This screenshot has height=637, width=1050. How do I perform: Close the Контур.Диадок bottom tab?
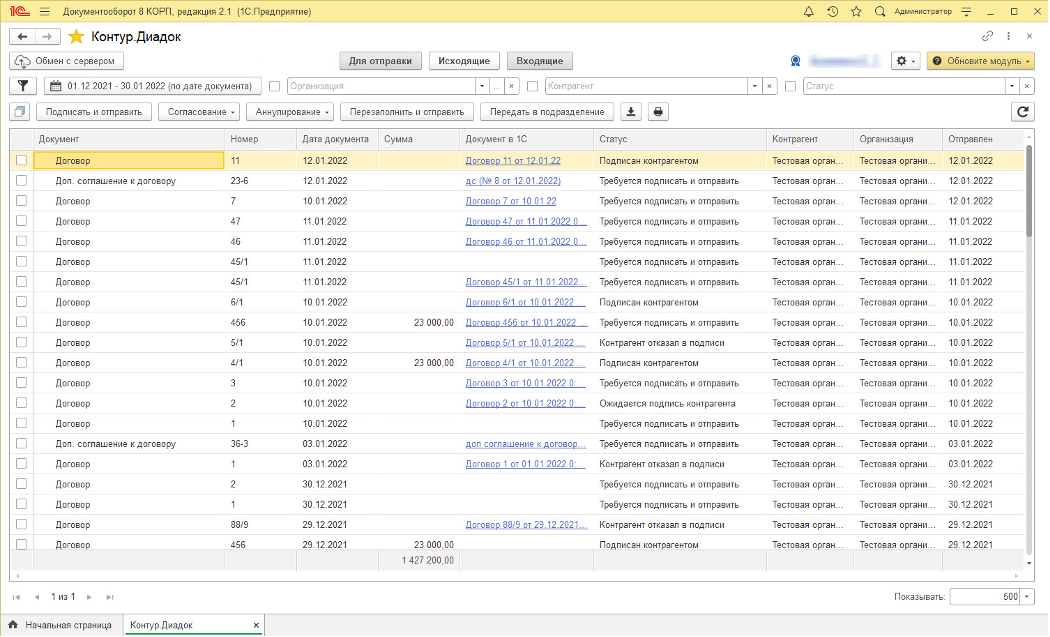click(256, 625)
